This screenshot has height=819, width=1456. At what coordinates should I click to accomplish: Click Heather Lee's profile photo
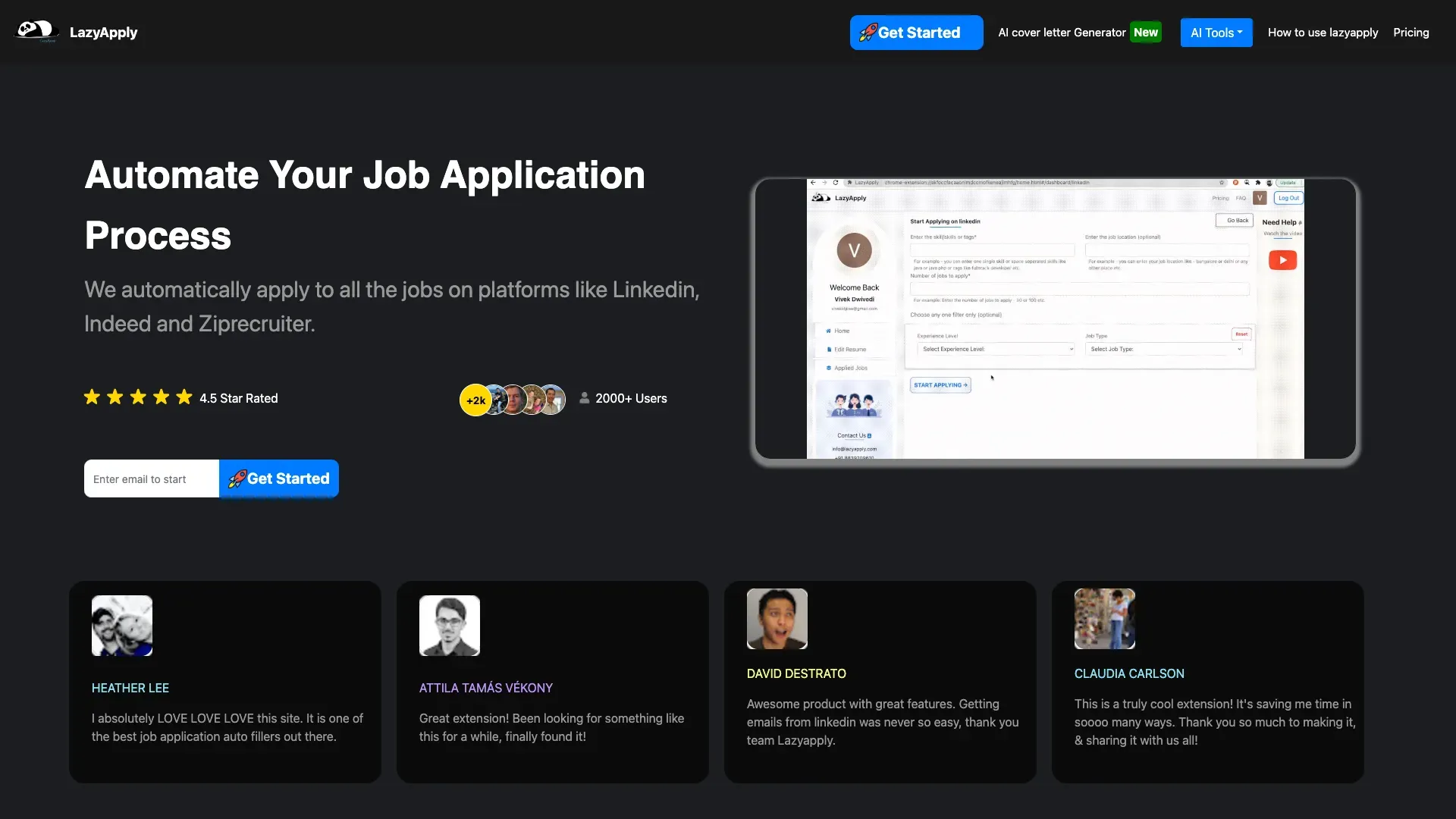point(122,626)
